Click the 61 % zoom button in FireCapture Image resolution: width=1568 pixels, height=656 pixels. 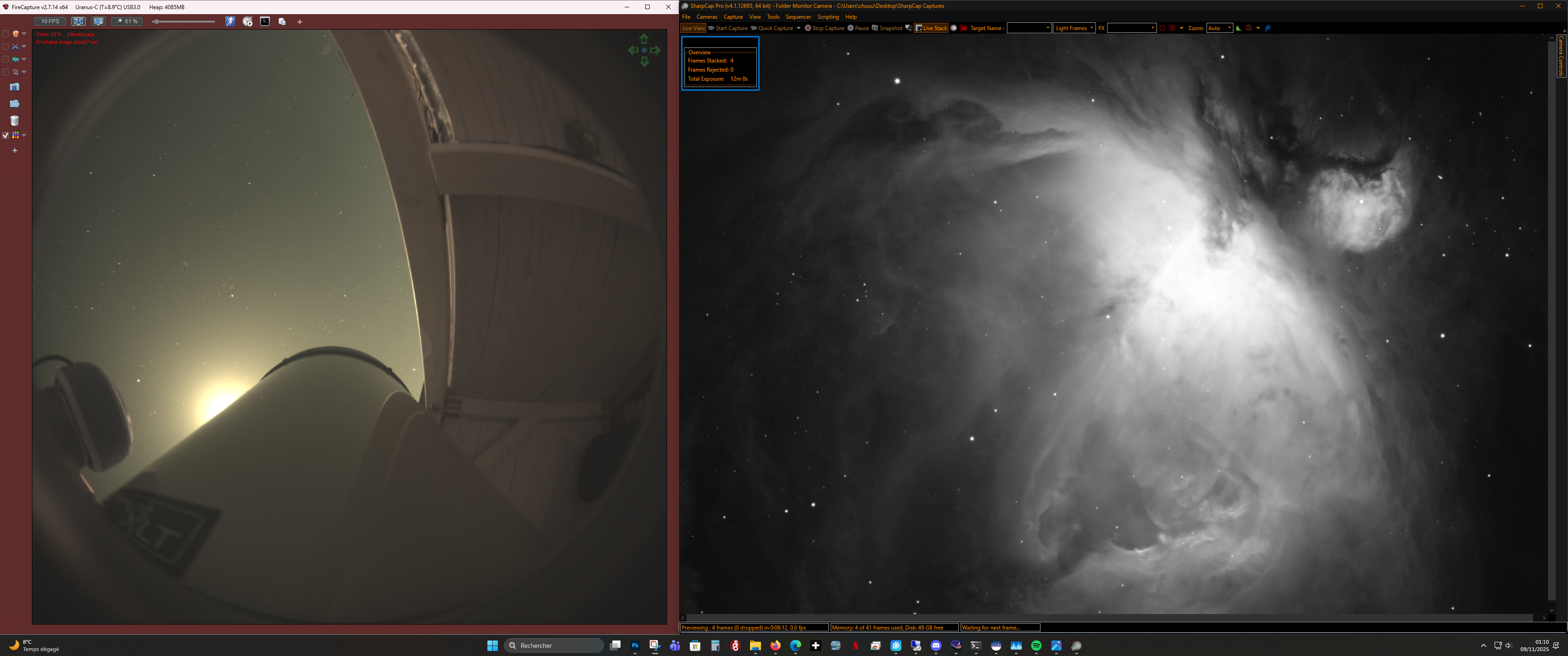coord(127,21)
